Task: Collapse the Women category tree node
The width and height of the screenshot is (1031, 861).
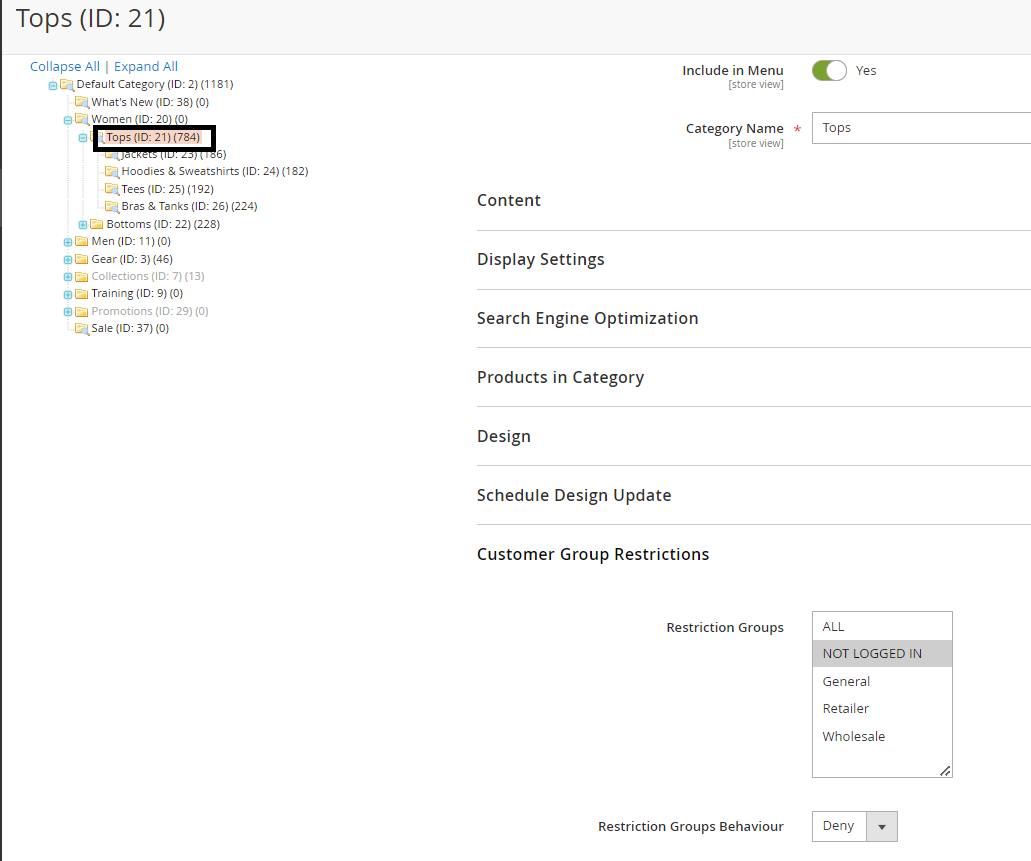Action: point(68,120)
